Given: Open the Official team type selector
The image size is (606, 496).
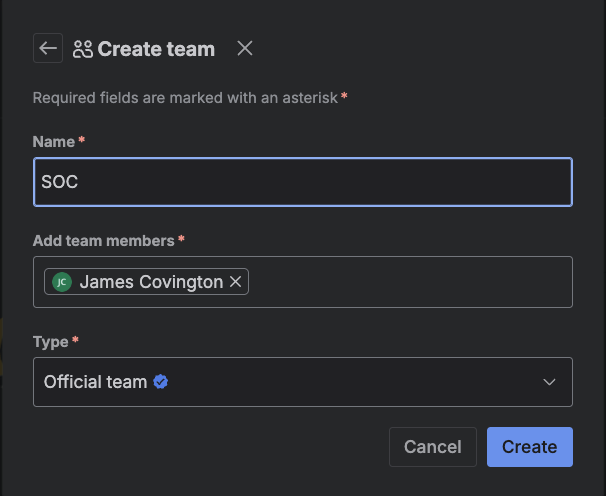Looking at the screenshot, I should (300, 382).
